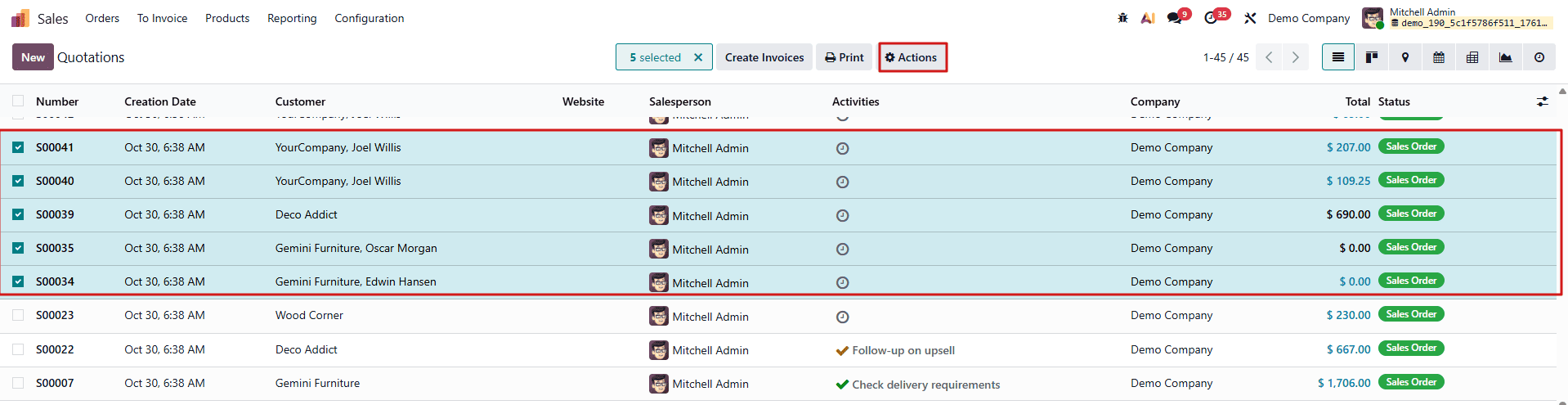The image size is (1568, 405).
Task: Click activity clock icon for S00035
Action: [x=843, y=249]
